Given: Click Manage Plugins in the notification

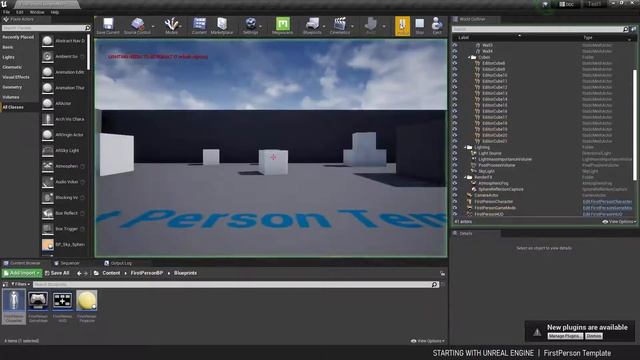Looking at the screenshot, I should (565, 336).
